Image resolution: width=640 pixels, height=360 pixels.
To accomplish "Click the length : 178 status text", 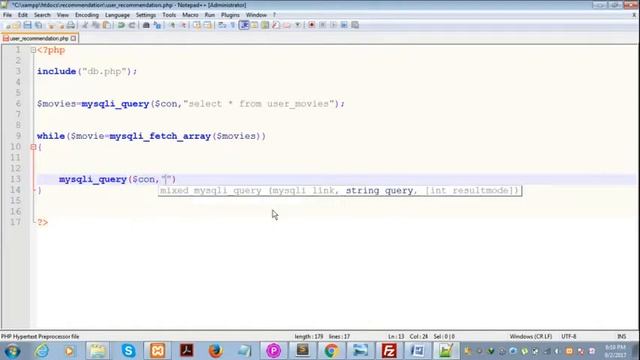I will coord(309,337).
